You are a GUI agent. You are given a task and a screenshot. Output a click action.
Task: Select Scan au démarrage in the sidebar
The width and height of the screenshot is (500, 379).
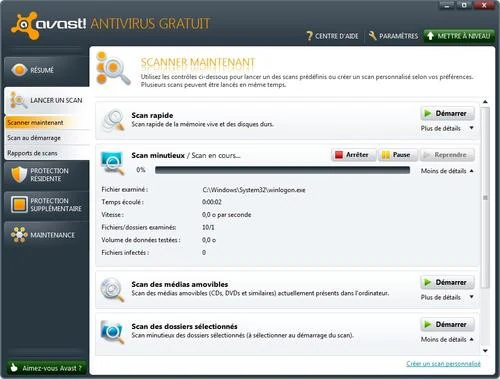tap(47, 138)
